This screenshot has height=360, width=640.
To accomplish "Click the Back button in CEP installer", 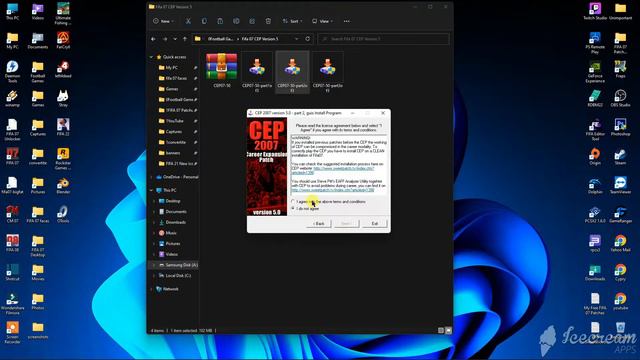I will pos(319,223).
